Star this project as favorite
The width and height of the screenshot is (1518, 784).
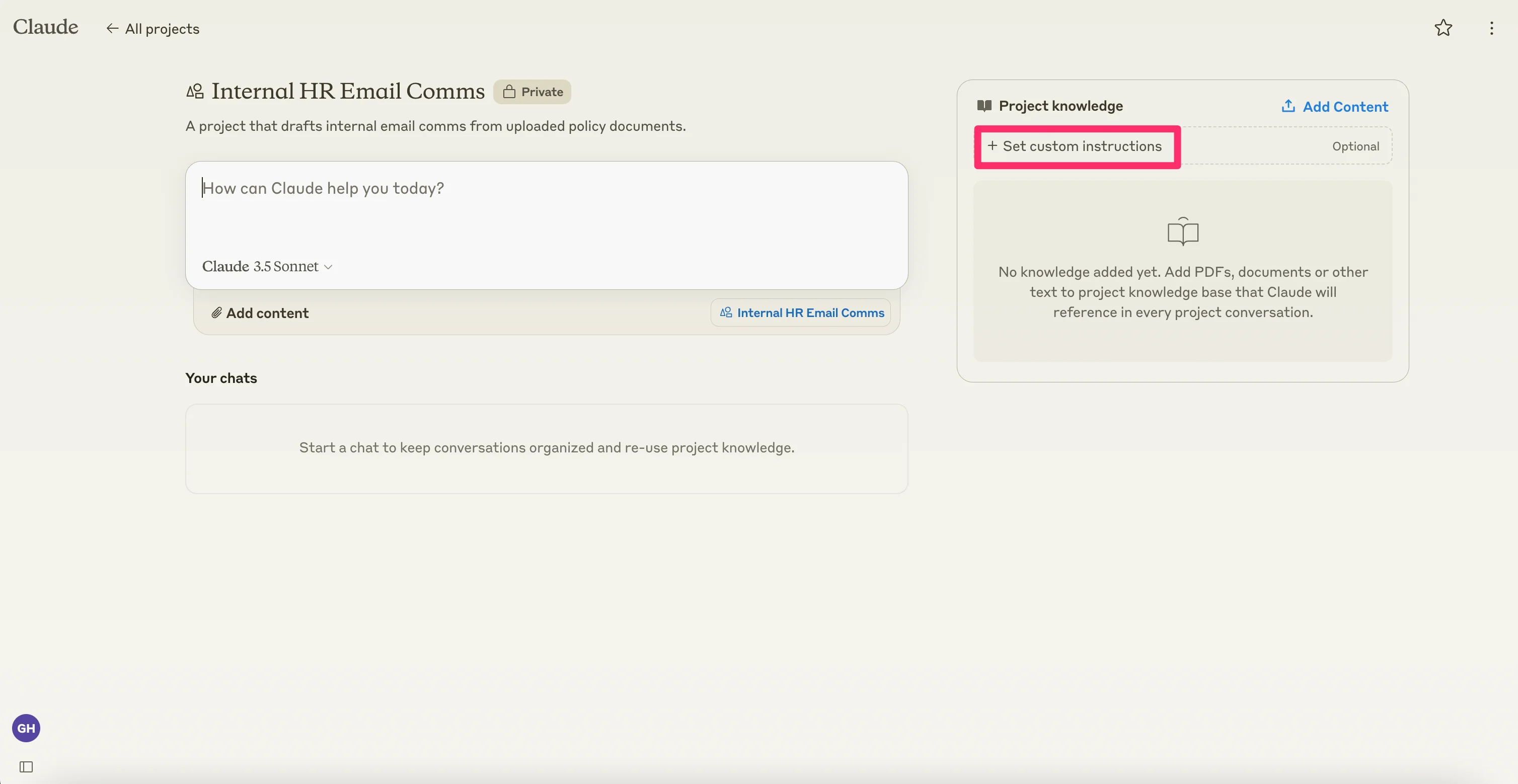tap(1443, 28)
